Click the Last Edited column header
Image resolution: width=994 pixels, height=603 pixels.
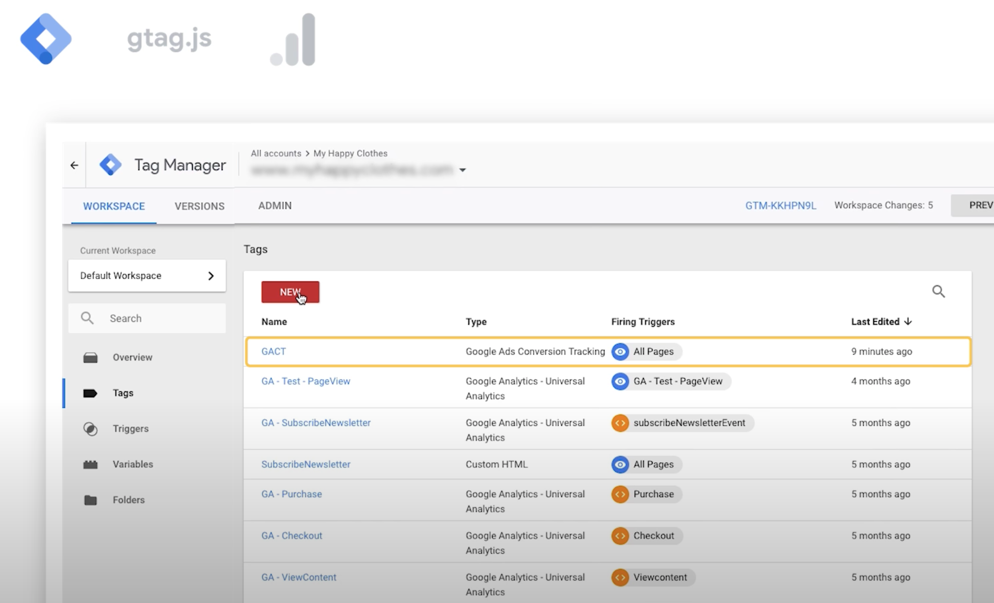coord(875,321)
